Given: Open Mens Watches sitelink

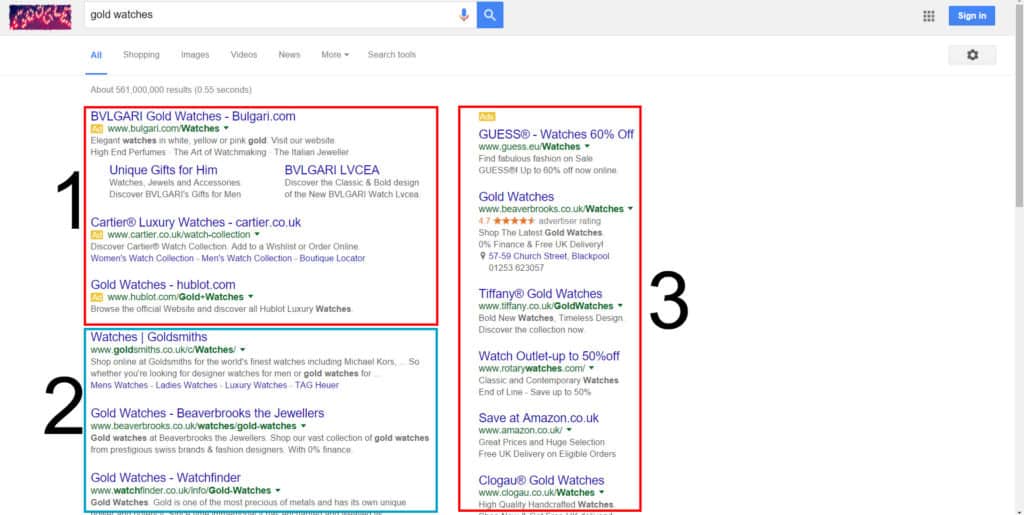Looking at the screenshot, I should [120, 385].
